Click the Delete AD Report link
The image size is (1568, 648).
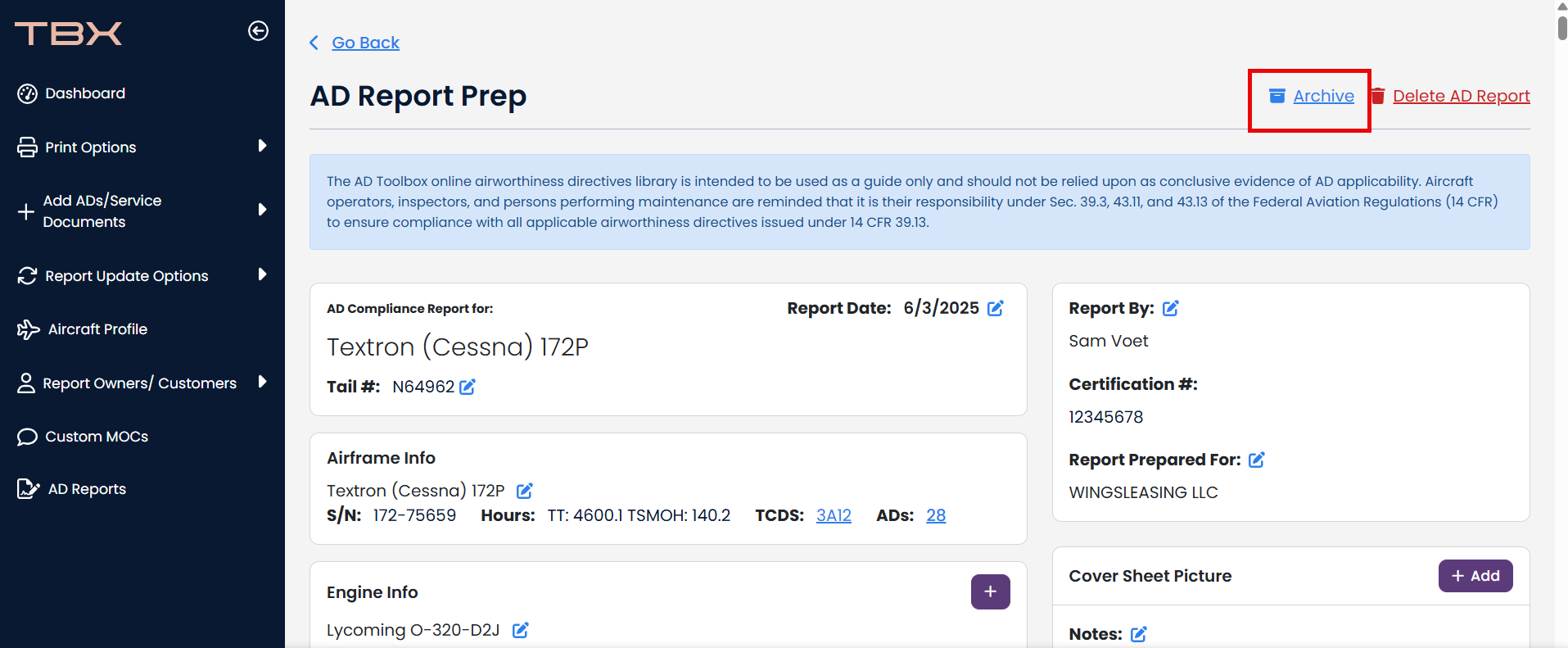pos(1461,96)
